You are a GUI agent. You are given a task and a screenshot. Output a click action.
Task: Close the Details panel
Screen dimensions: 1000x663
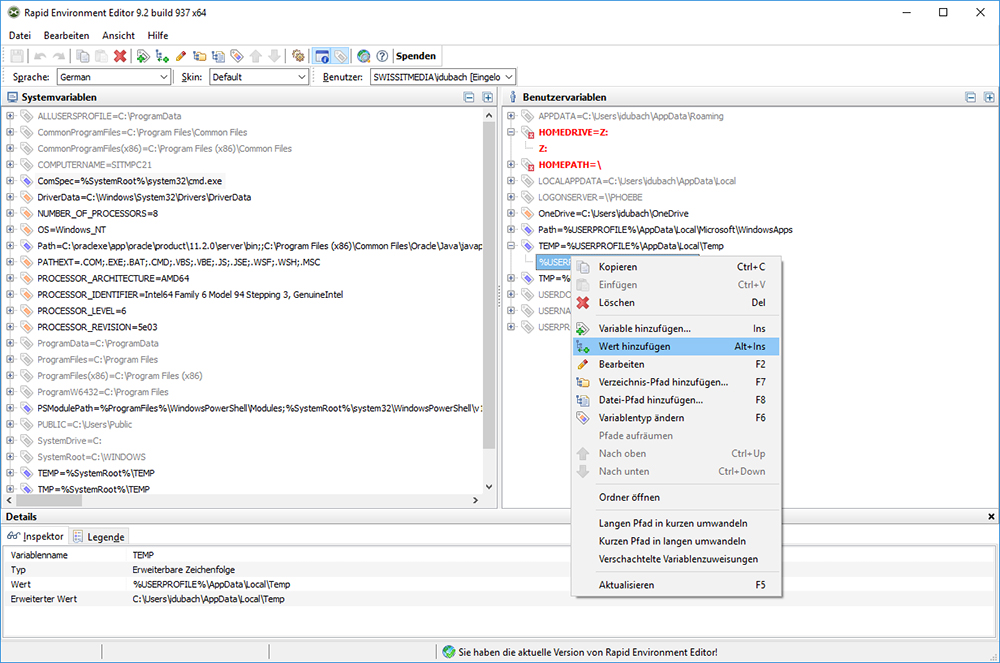point(991,516)
